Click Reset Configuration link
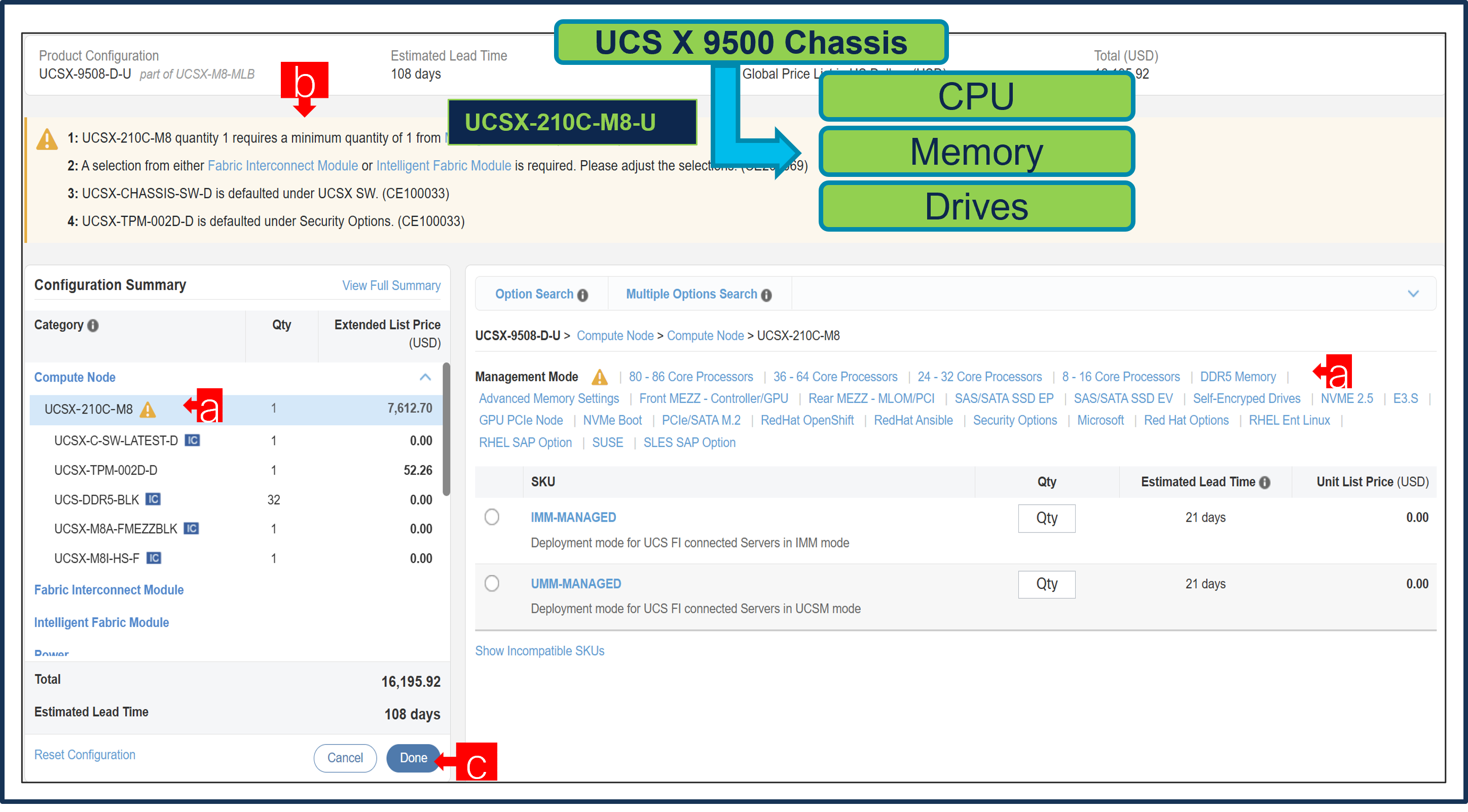 tap(85, 755)
